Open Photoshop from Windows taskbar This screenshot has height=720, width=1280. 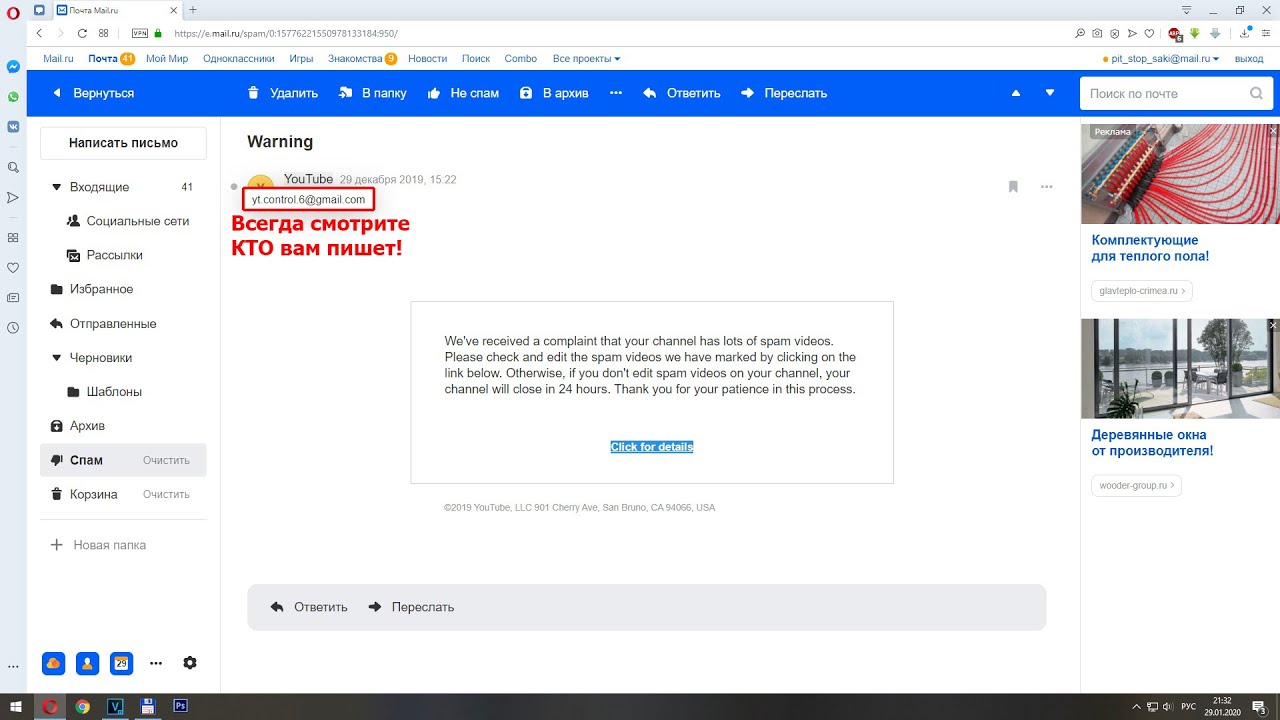coord(180,707)
